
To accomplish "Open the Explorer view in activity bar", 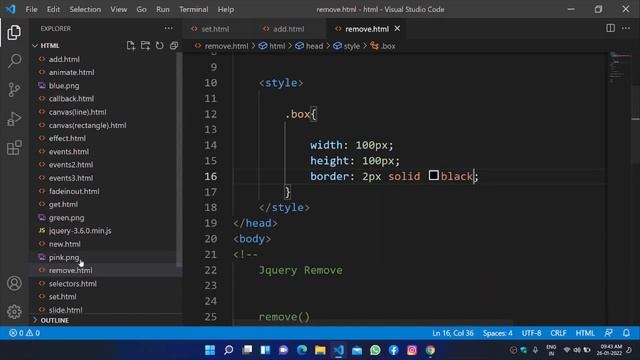I will tap(14, 33).
